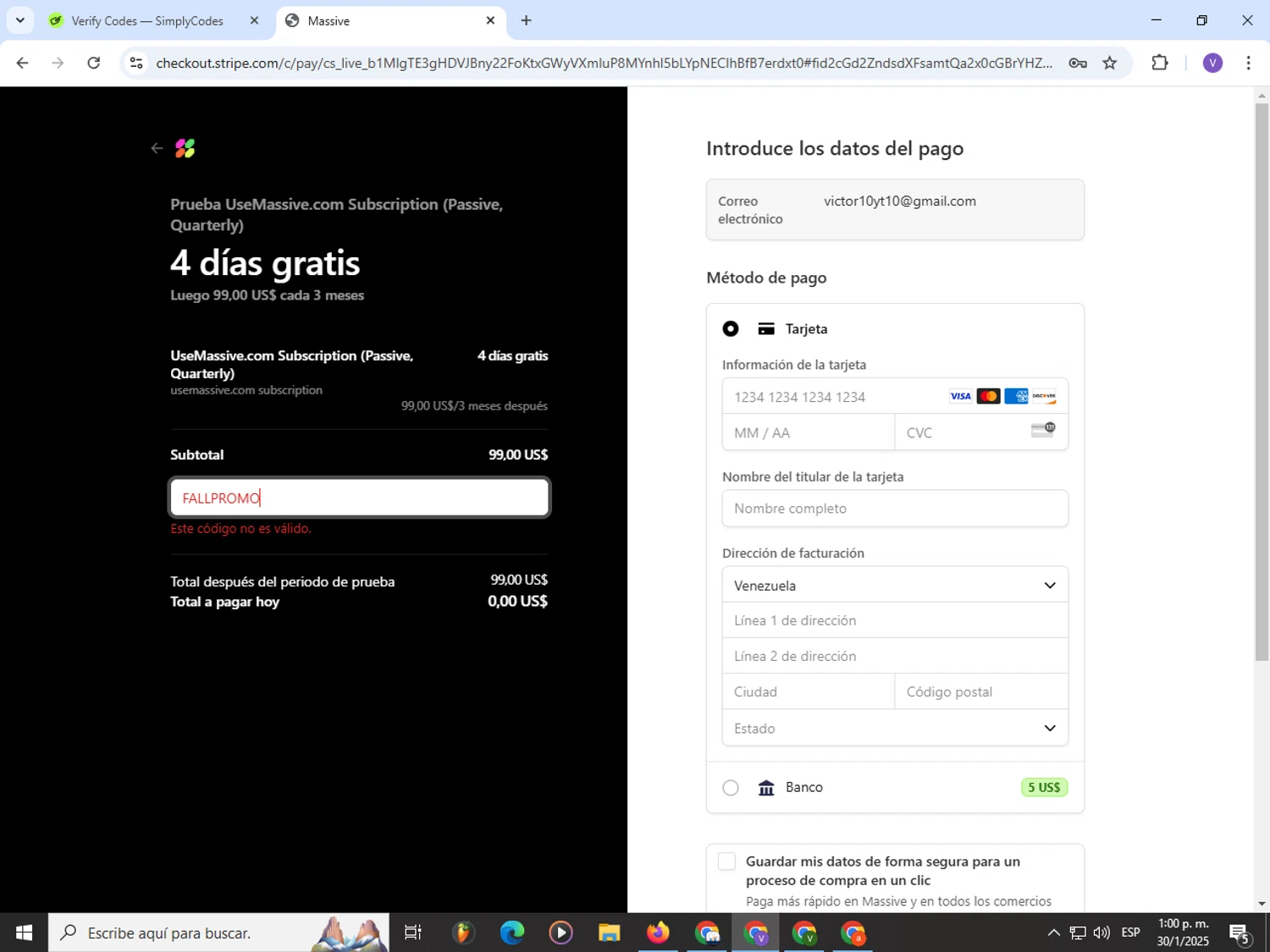Open the Venezuela country dropdown

tap(895, 585)
